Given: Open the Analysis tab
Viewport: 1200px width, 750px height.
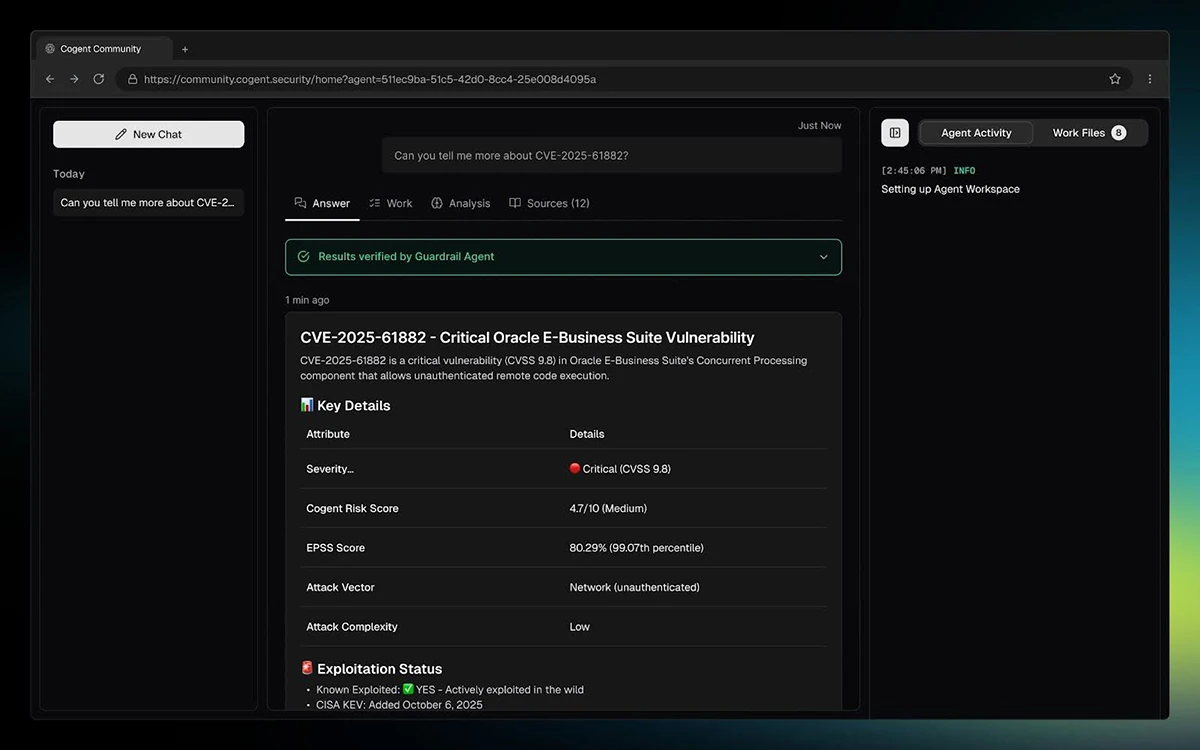Looking at the screenshot, I should coord(460,203).
